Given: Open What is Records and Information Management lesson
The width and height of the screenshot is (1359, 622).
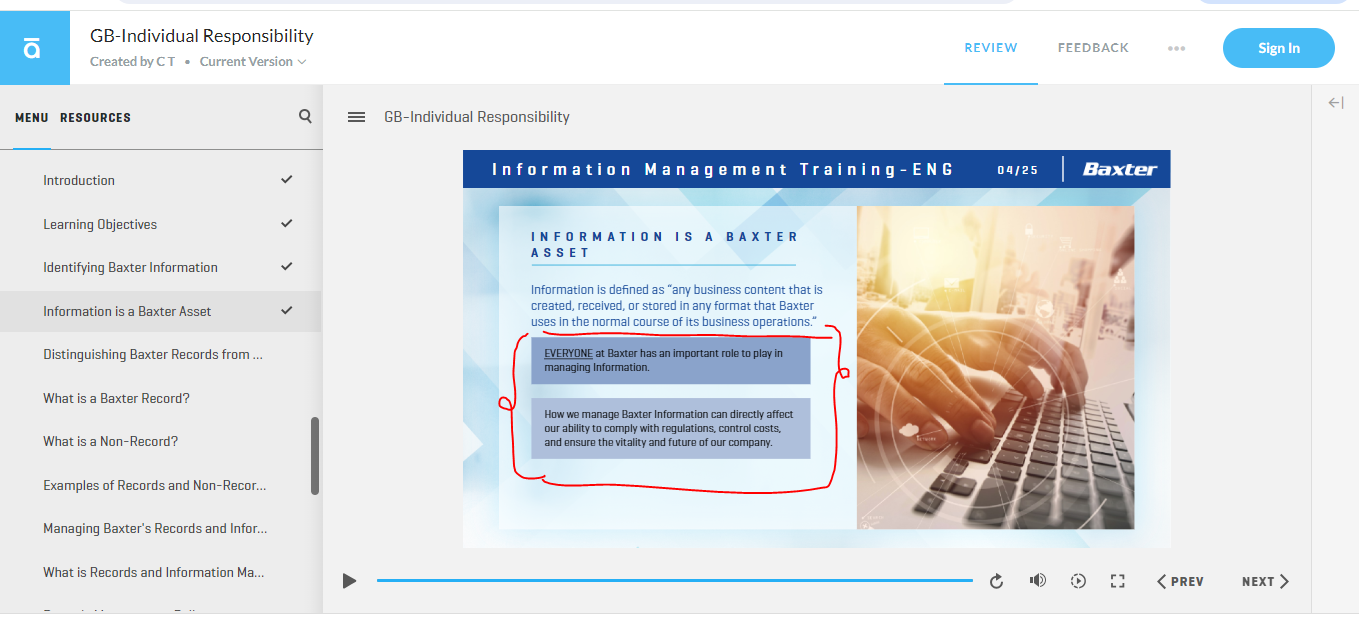Looking at the screenshot, I should tap(160, 572).
